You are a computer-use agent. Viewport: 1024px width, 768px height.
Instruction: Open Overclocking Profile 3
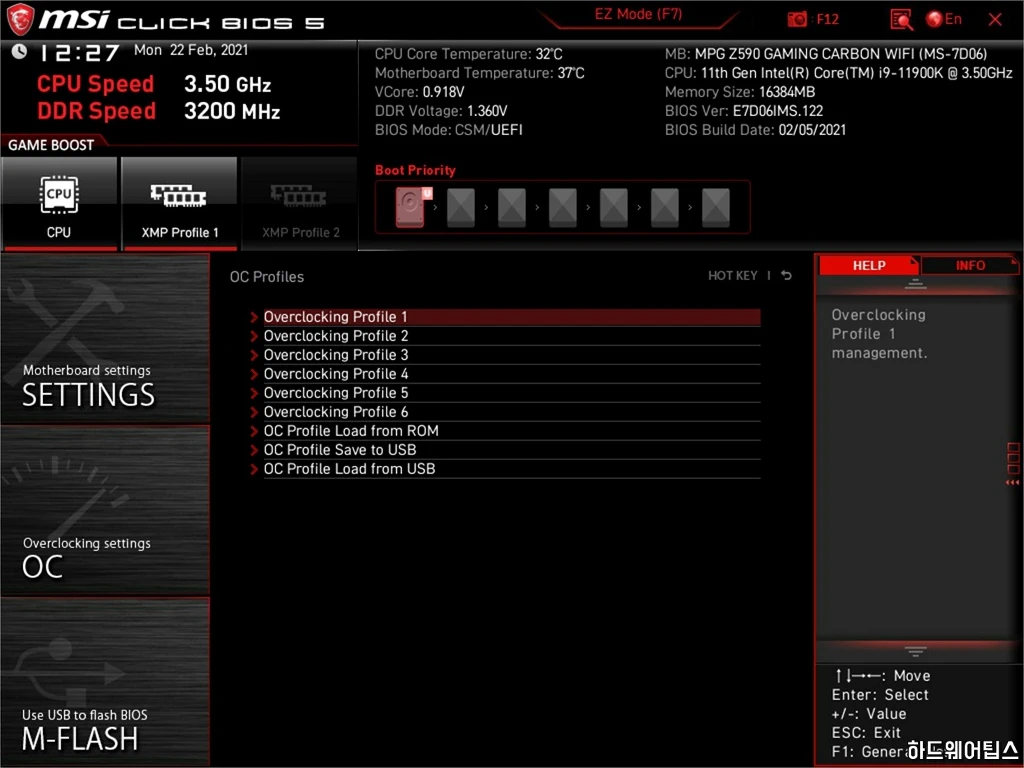pyautogui.click(x=511, y=355)
